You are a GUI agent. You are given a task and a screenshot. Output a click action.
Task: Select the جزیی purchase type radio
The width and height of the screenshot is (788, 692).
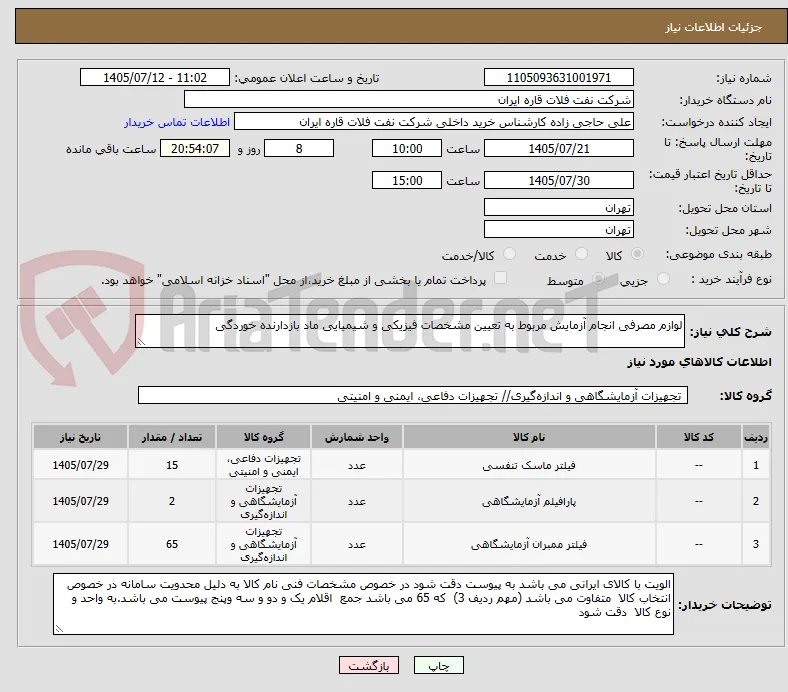tap(663, 279)
